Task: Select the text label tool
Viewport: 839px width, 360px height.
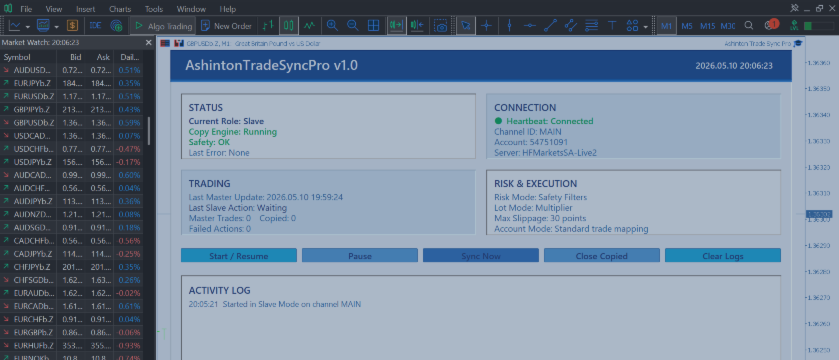Action: [612, 25]
